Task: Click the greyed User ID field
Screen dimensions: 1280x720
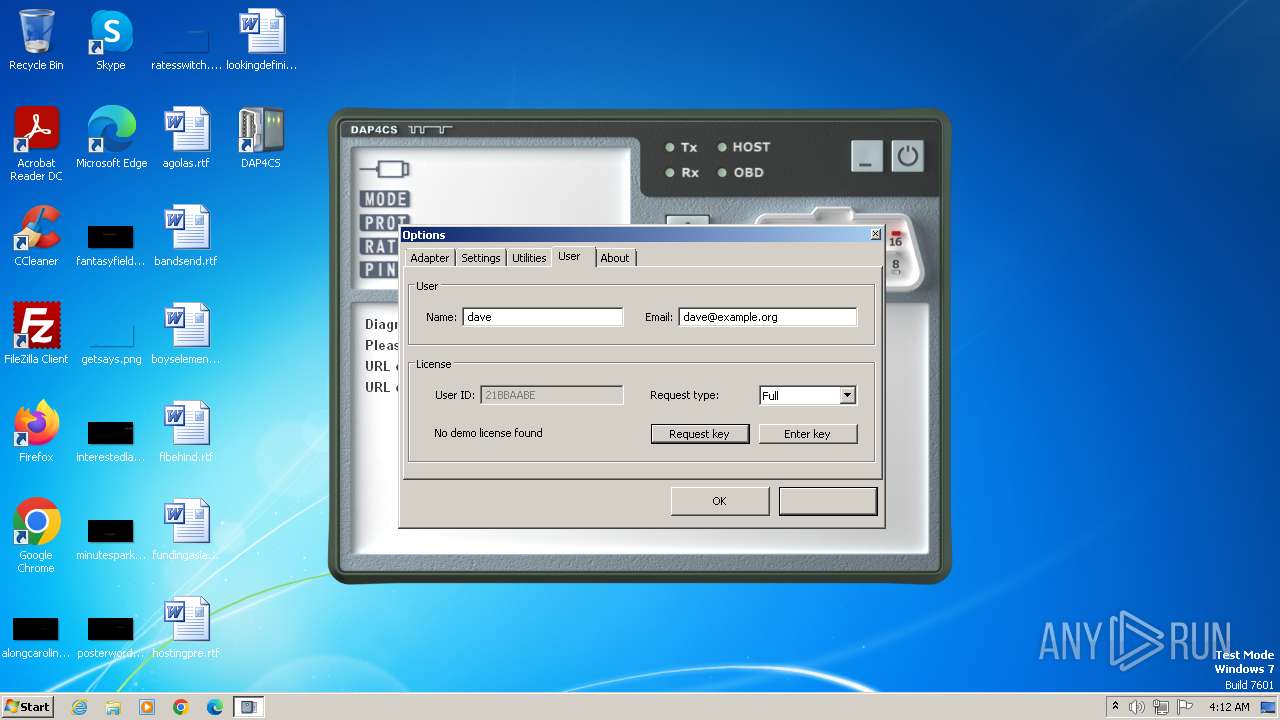Action: [x=552, y=395]
